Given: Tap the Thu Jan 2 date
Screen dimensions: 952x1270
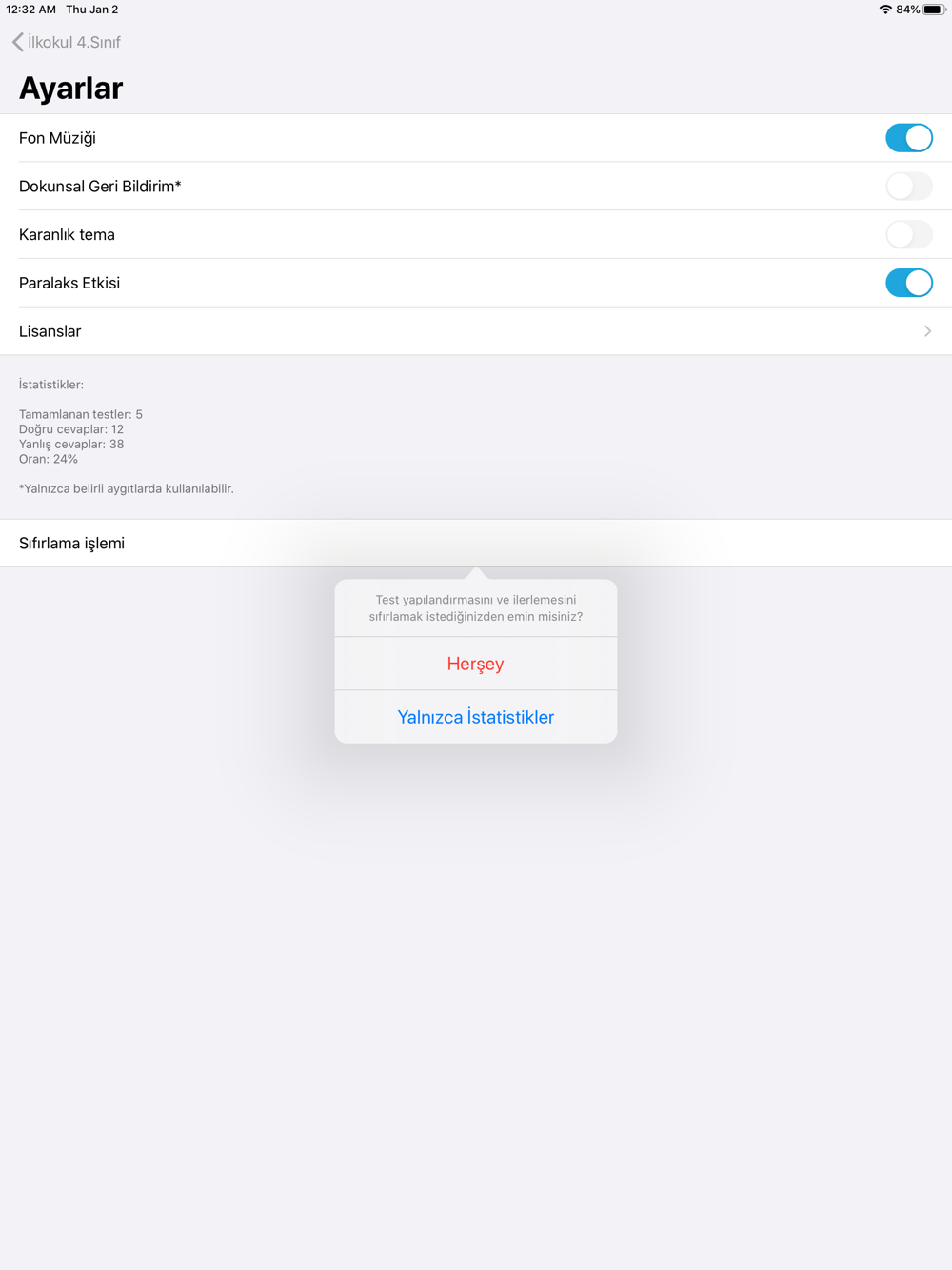Looking at the screenshot, I should click(x=92, y=10).
